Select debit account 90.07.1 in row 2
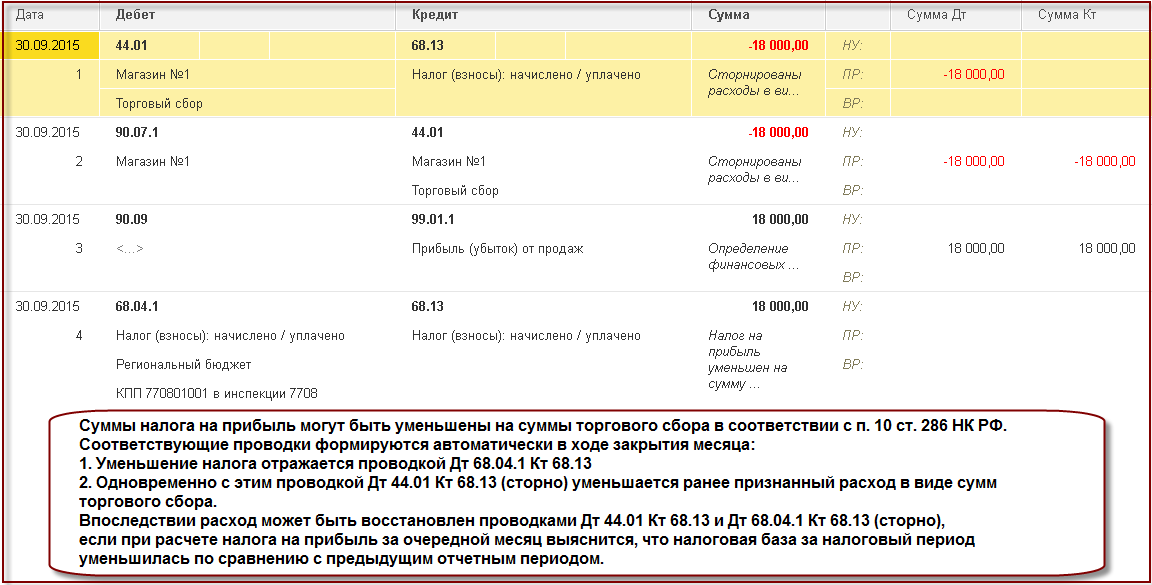 tap(137, 132)
